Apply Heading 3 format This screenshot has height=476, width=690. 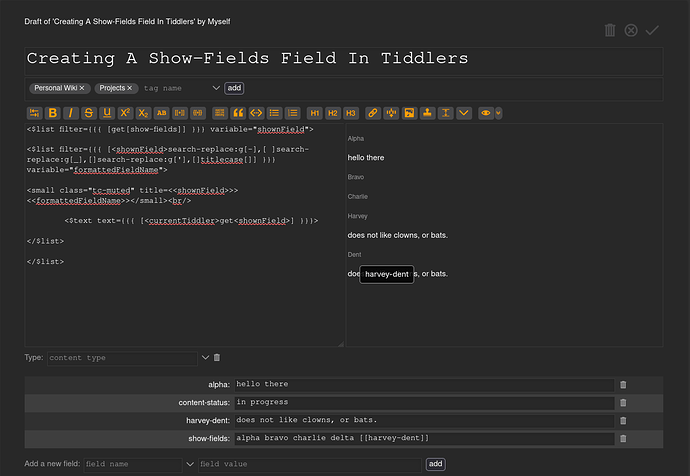351,113
